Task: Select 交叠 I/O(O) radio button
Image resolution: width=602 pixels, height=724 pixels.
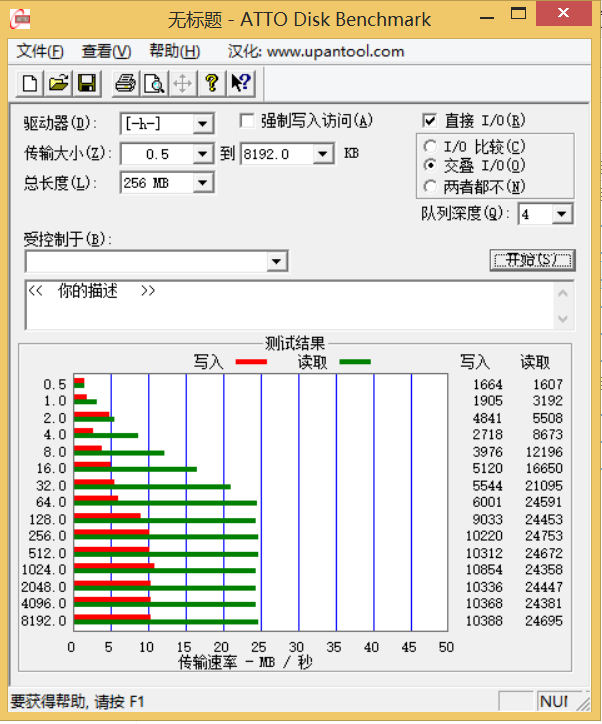Action: click(430, 165)
